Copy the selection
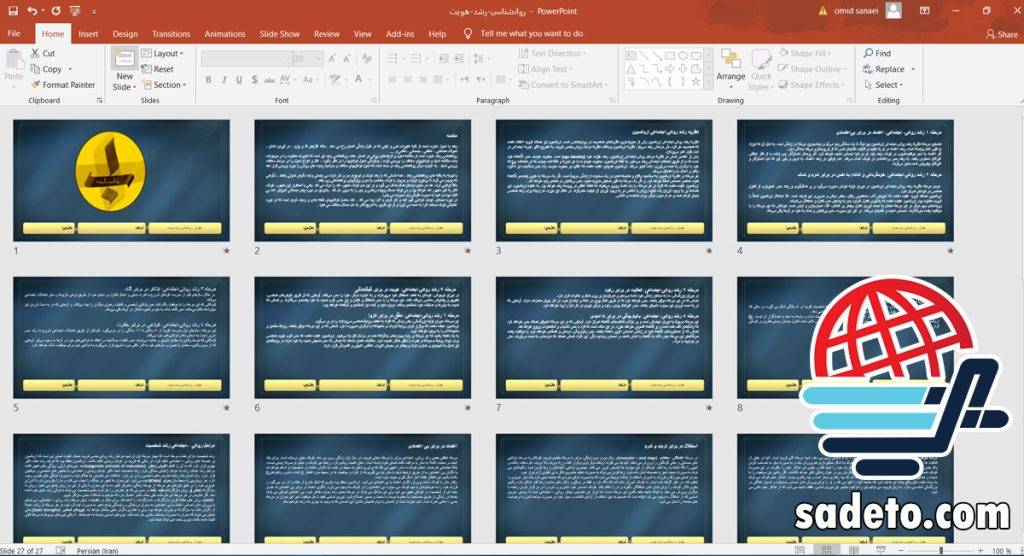The width and height of the screenshot is (1024, 556). (x=47, y=69)
